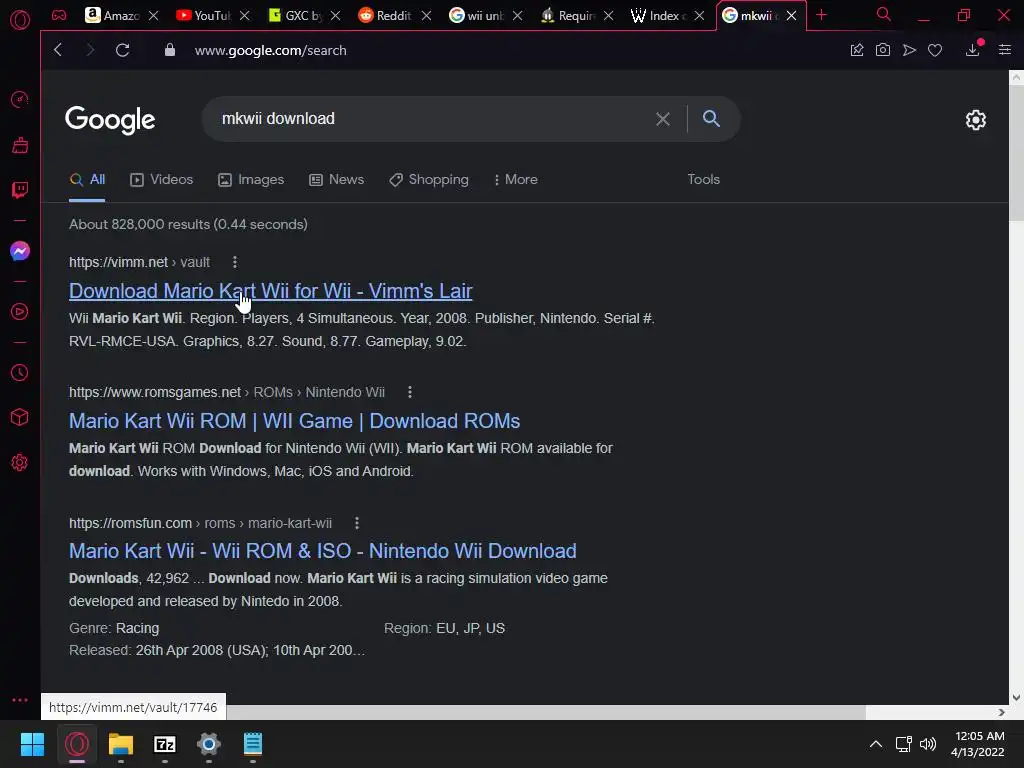Open Mario Kart Wii ROM romsgames link
Viewport: 1024px width, 768px height.
[295, 421]
